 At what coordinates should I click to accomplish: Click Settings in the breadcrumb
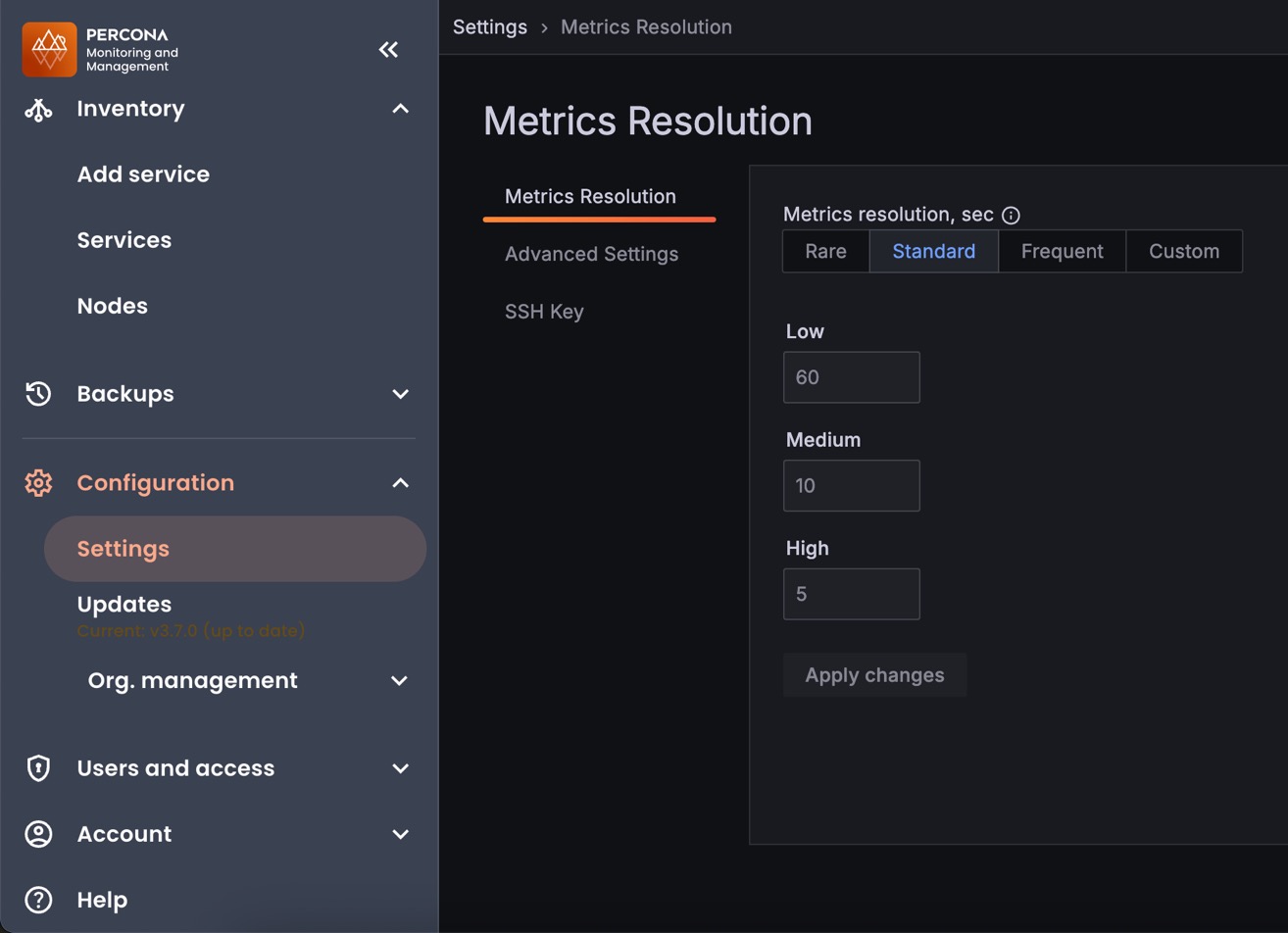tap(490, 27)
